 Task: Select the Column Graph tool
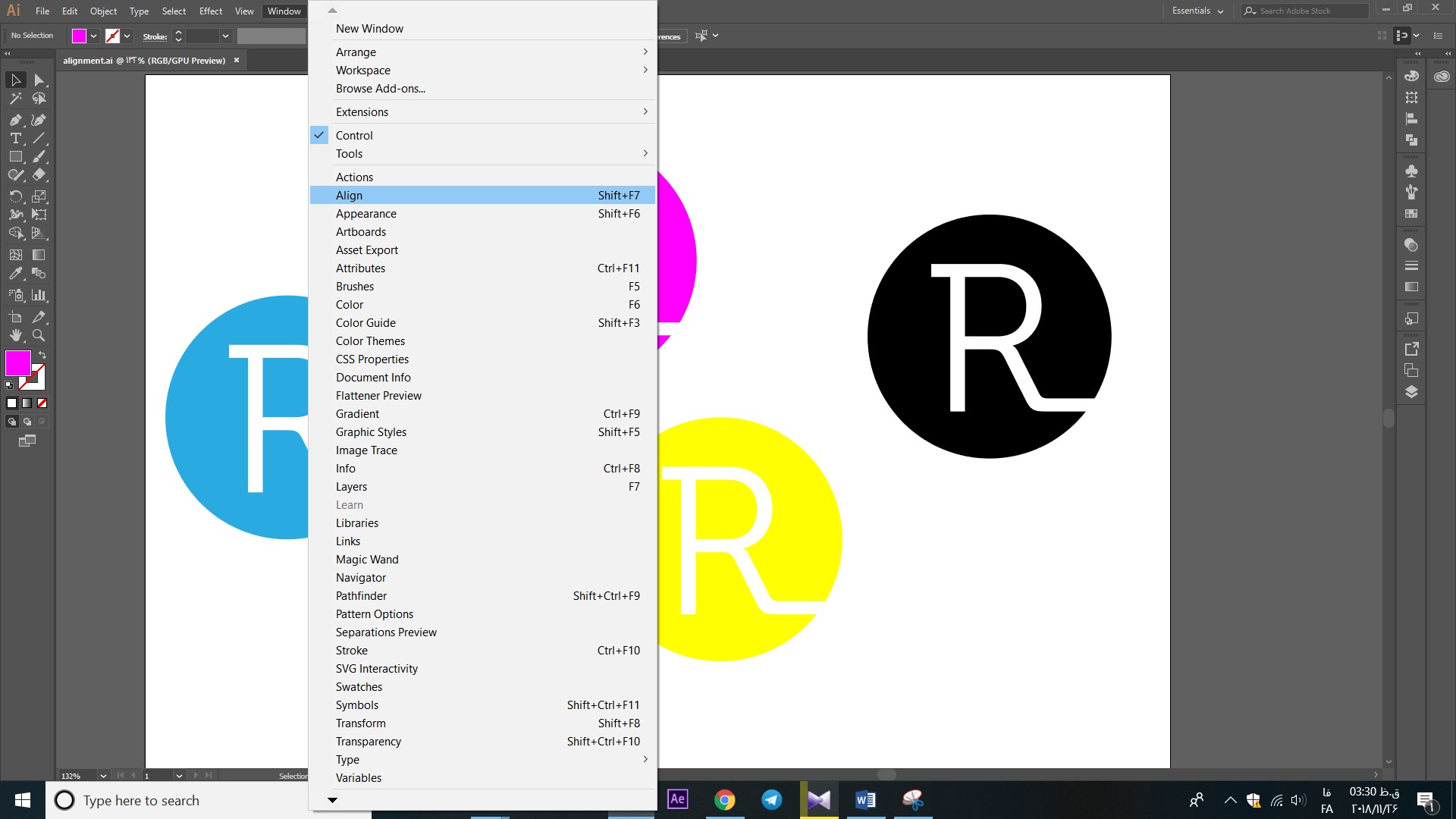39,295
